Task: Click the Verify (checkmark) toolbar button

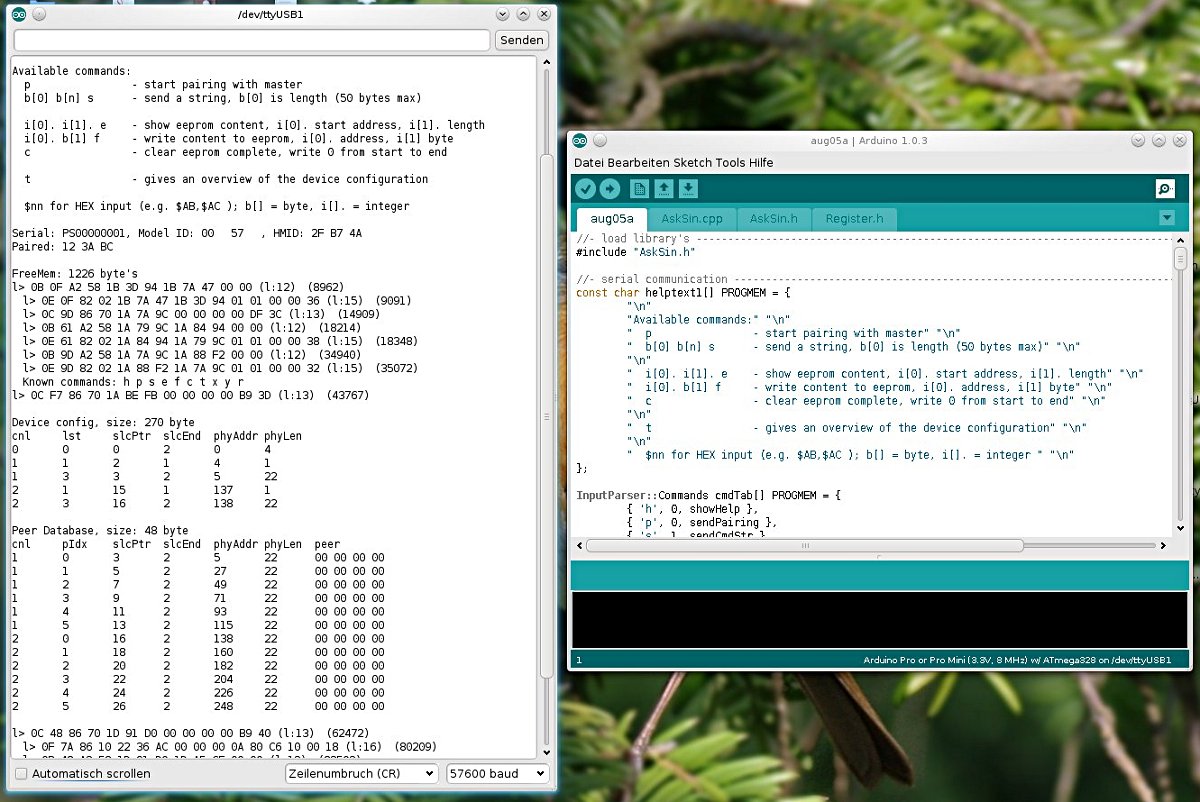Action: [586, 189]
